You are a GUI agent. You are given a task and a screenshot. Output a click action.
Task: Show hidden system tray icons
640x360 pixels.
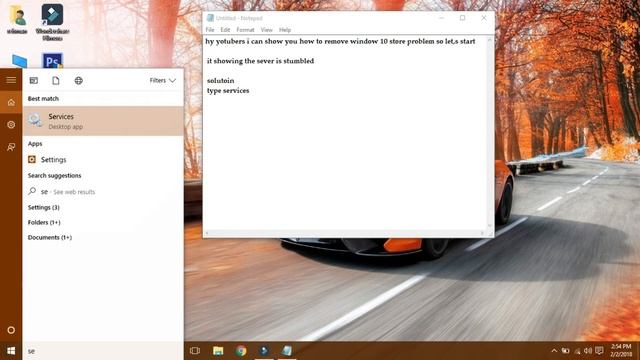pos(554,351)
